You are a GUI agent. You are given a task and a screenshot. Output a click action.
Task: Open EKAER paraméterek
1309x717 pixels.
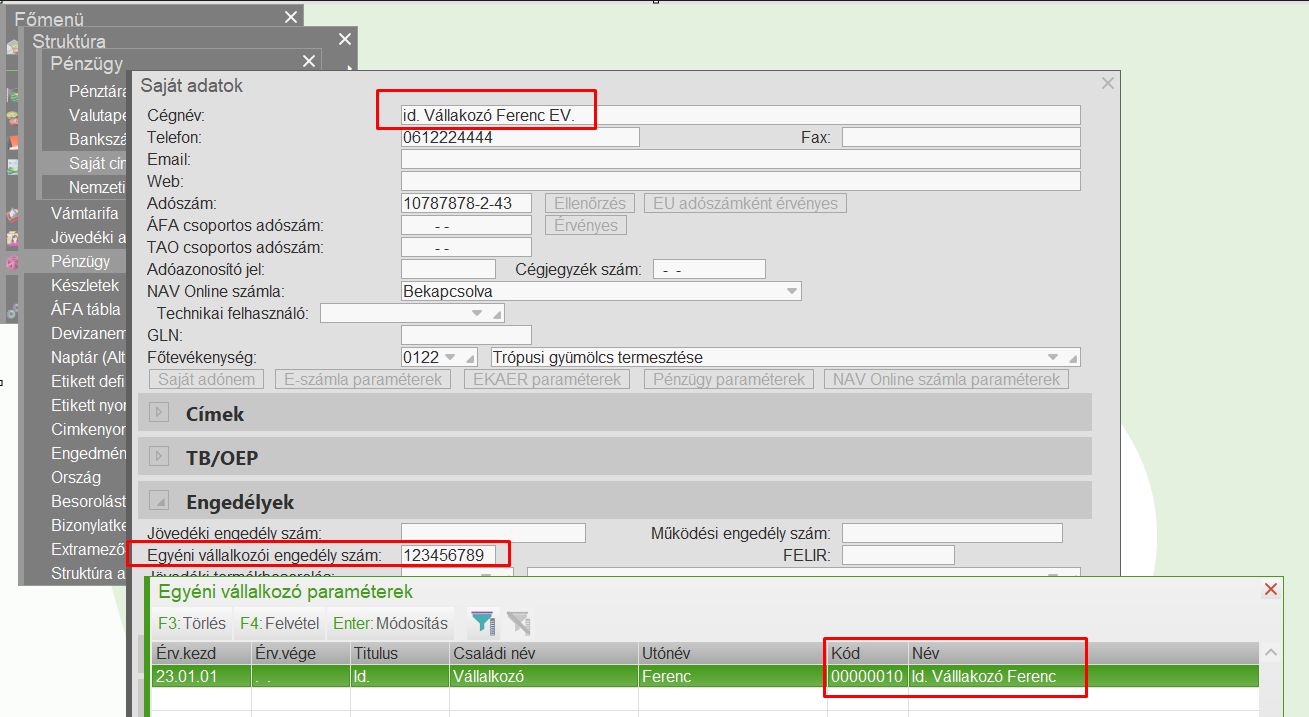coord(546,379)
